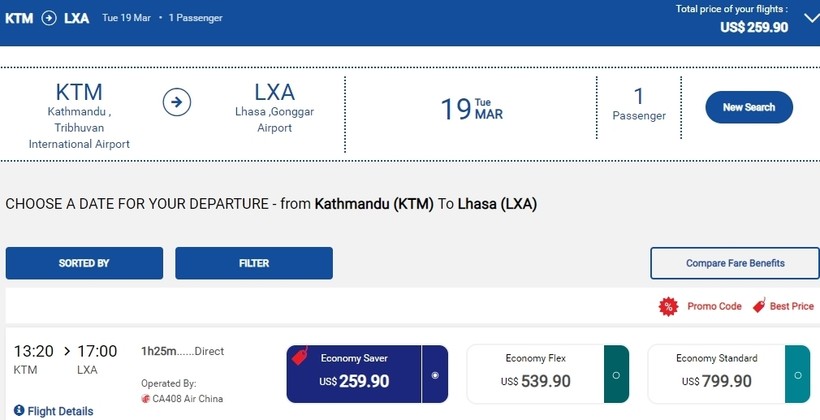Click the 19 Tue MAR departure date

tap(472, 108)
